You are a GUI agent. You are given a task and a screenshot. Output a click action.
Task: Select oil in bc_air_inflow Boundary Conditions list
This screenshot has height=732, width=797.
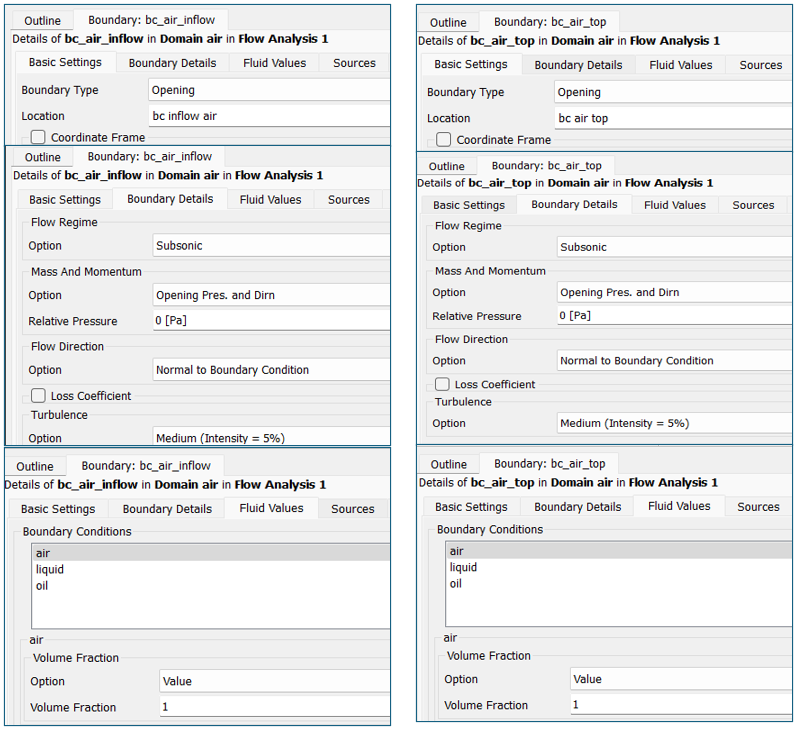tap(210, 586)
